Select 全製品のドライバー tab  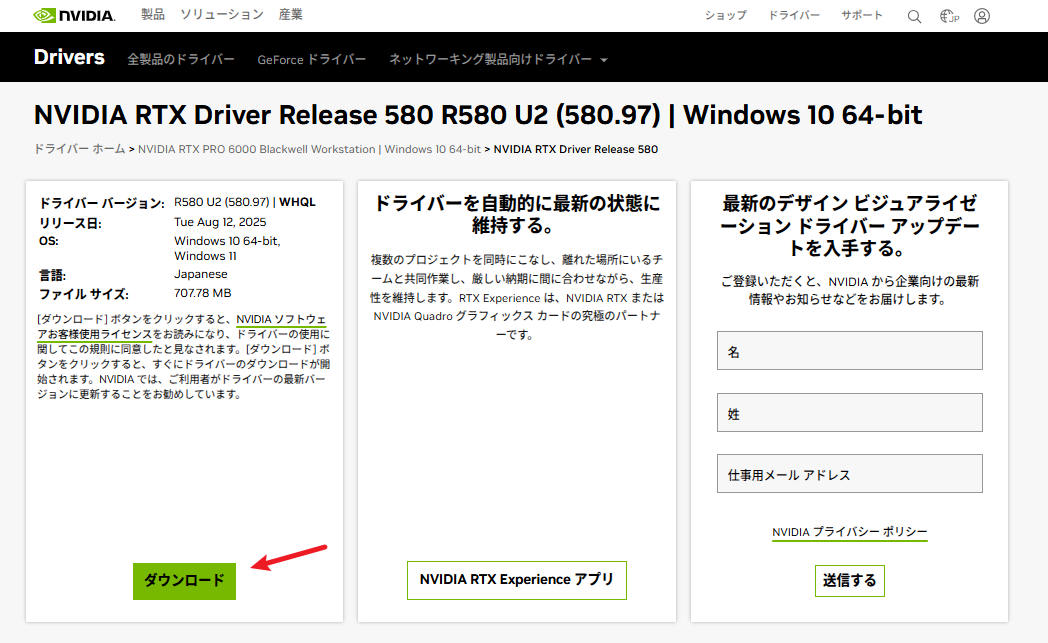coord(181,60)
